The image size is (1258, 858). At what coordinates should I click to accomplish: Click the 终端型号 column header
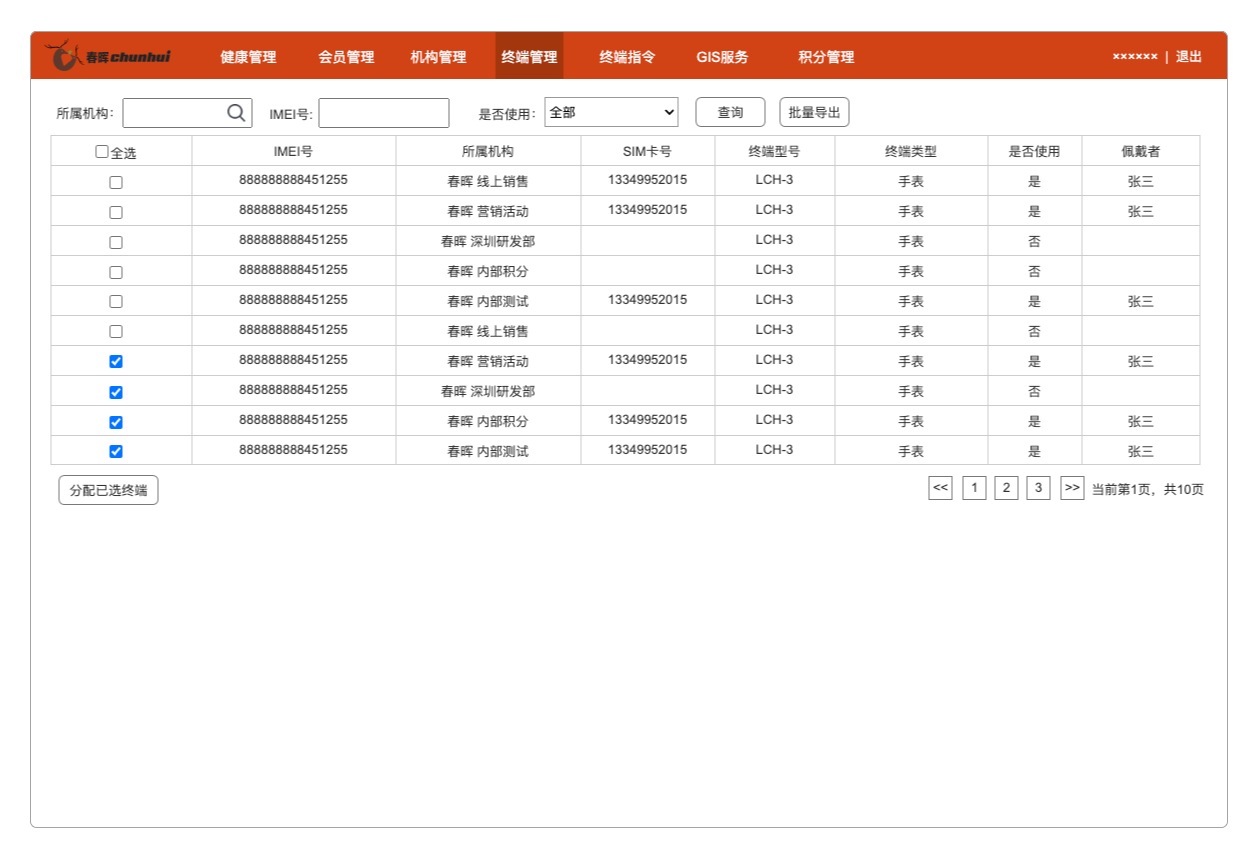pyautogui.click(x=774, y=152)
